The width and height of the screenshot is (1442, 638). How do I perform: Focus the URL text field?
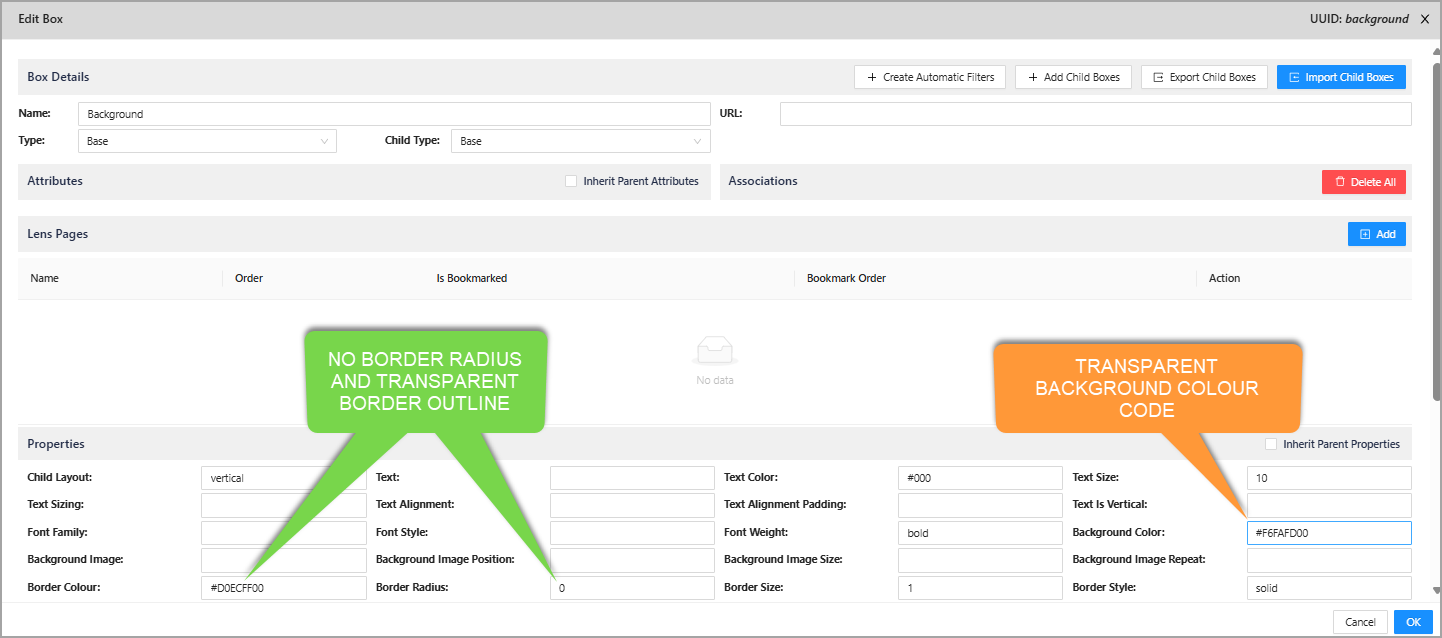pos(1095,114)
